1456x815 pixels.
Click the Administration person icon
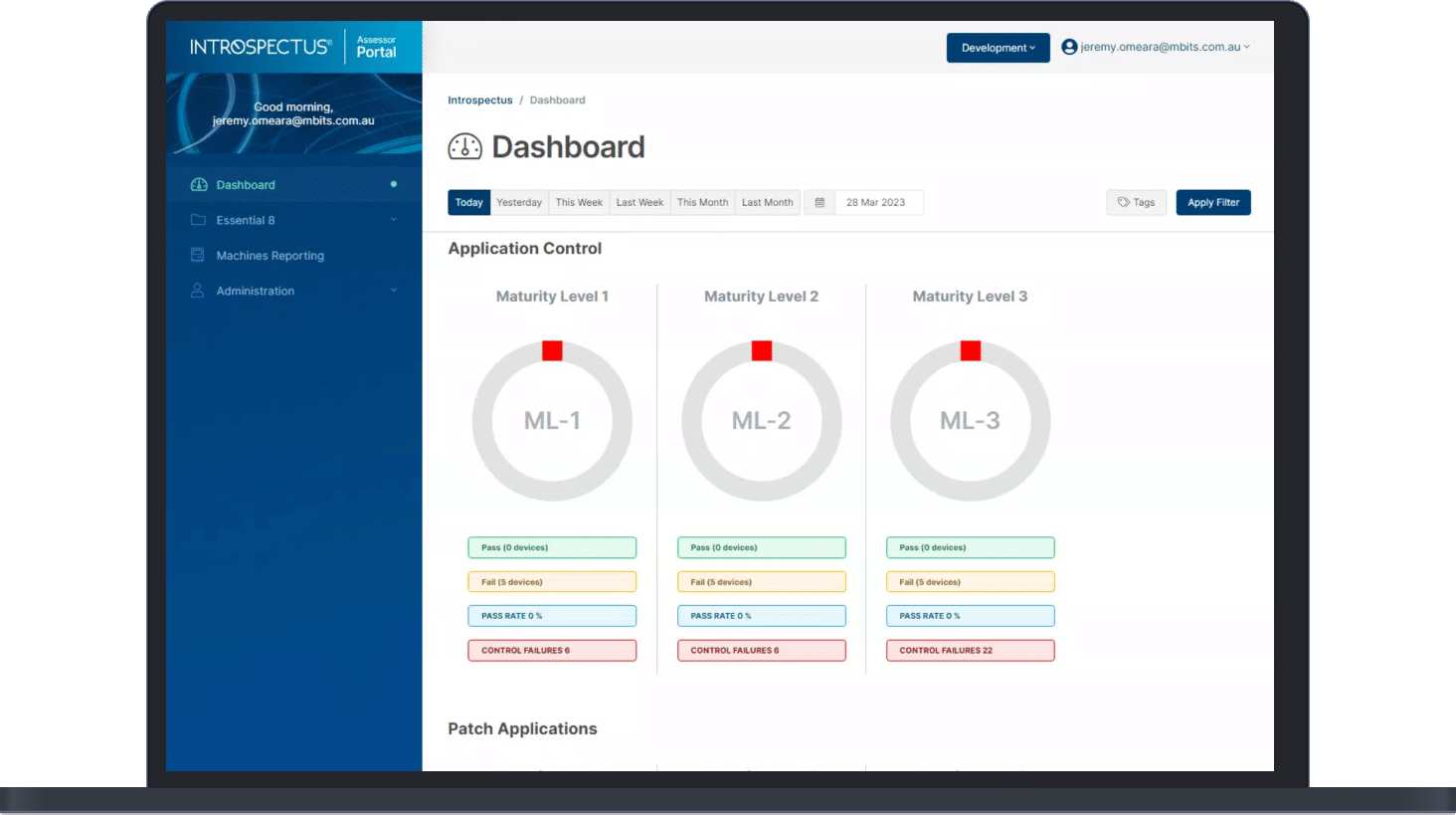pos(198,291)
